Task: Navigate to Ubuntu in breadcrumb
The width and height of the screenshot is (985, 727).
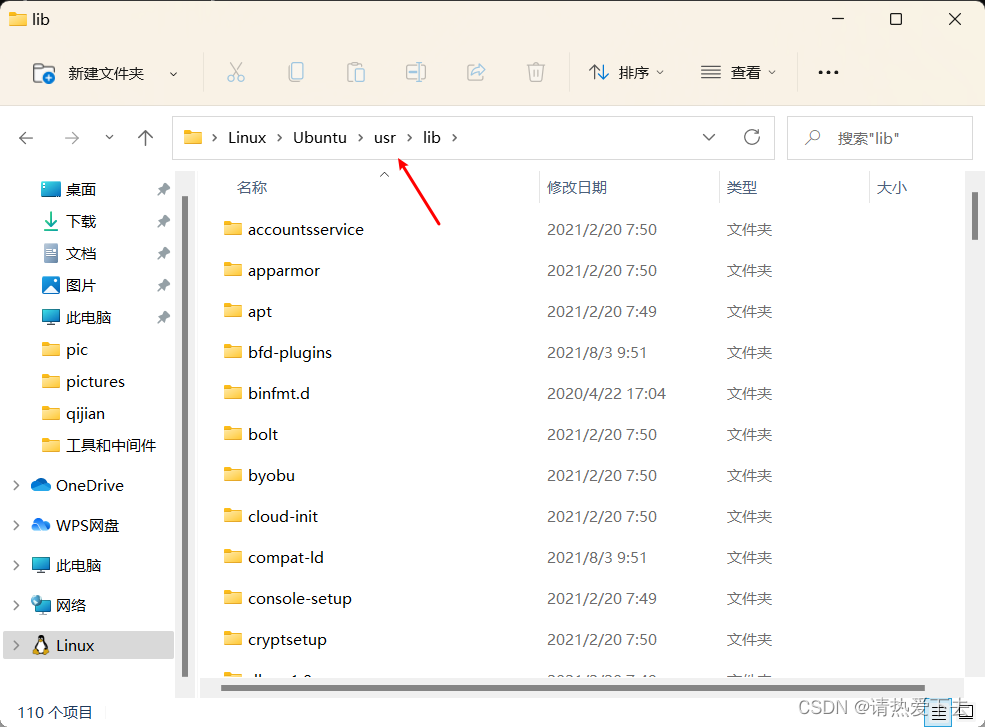Action: [x=320, y=138]
